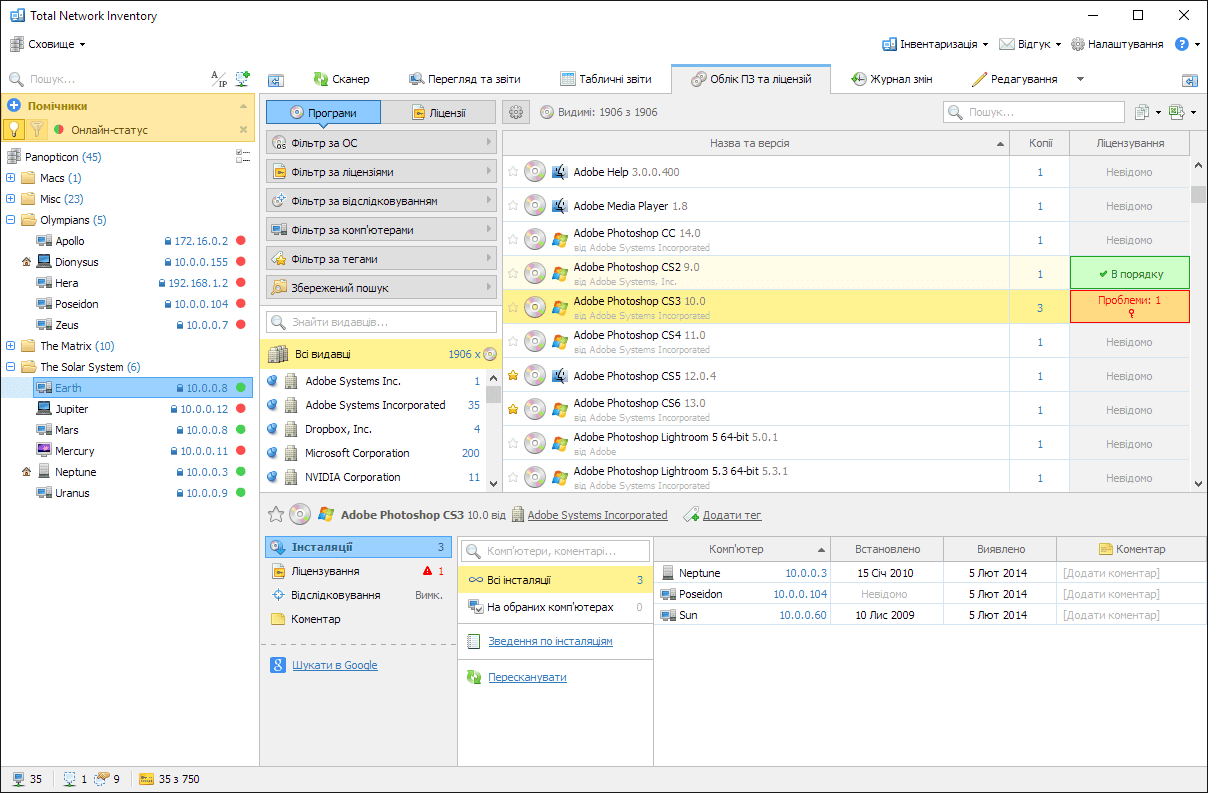Click the add-node plus icon above the network tree
1208x793 pixels.
pyautogui.click(x=242, y=79)
